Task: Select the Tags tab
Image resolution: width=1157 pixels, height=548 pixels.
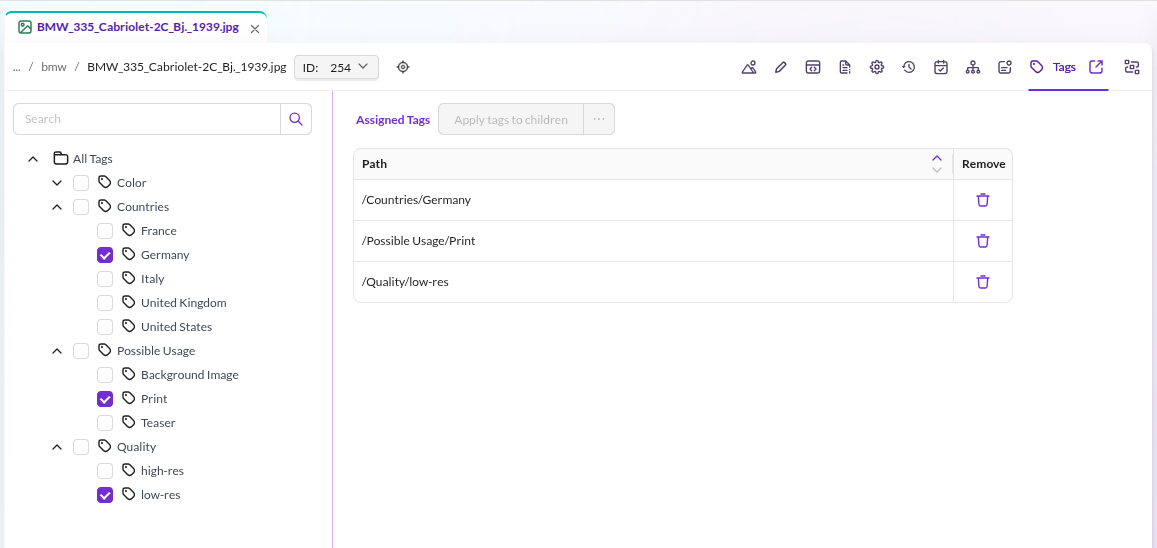Action: pos(1053,67)
